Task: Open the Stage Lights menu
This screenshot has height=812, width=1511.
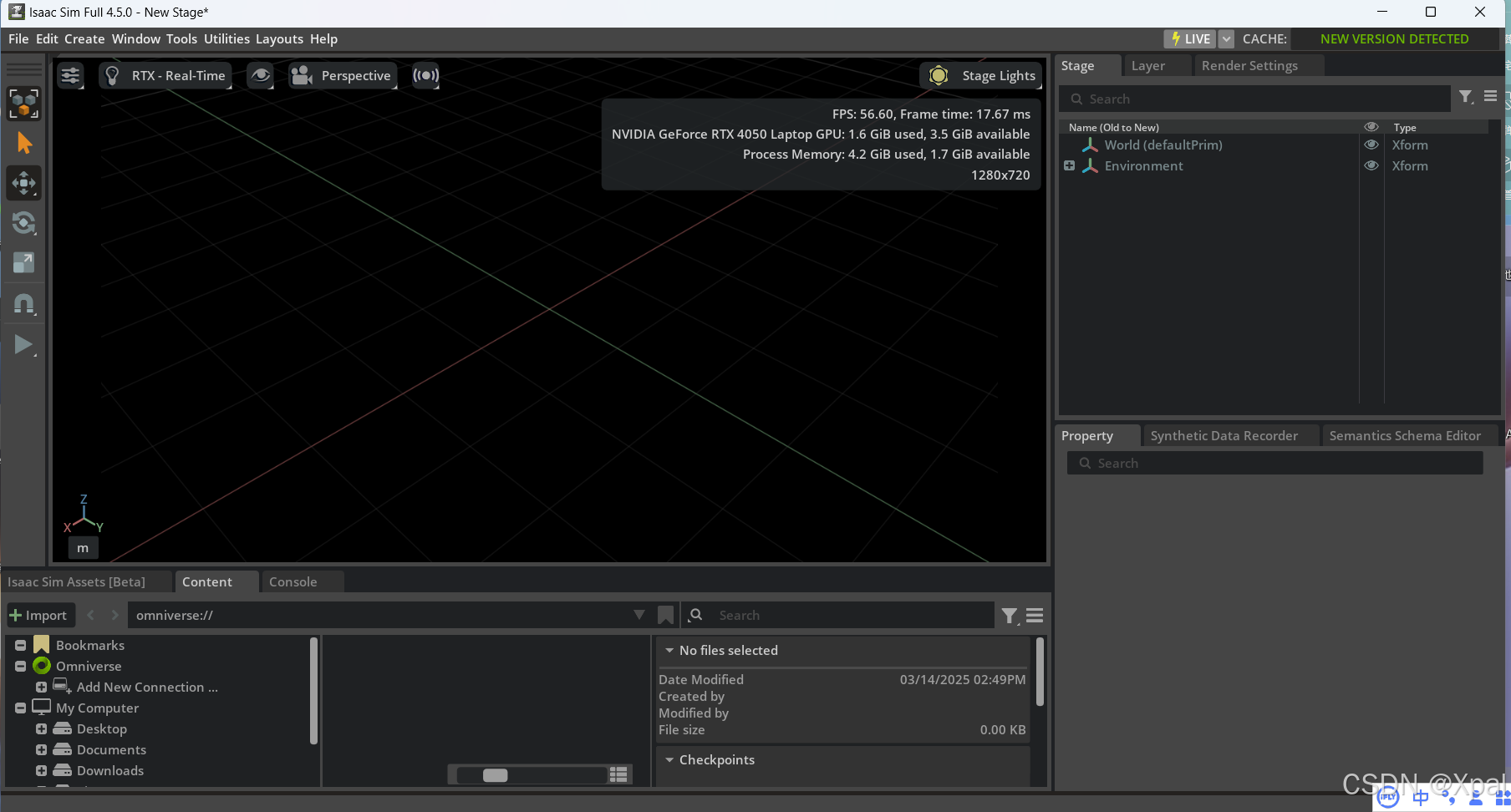Action: click(x=981, y=75)
